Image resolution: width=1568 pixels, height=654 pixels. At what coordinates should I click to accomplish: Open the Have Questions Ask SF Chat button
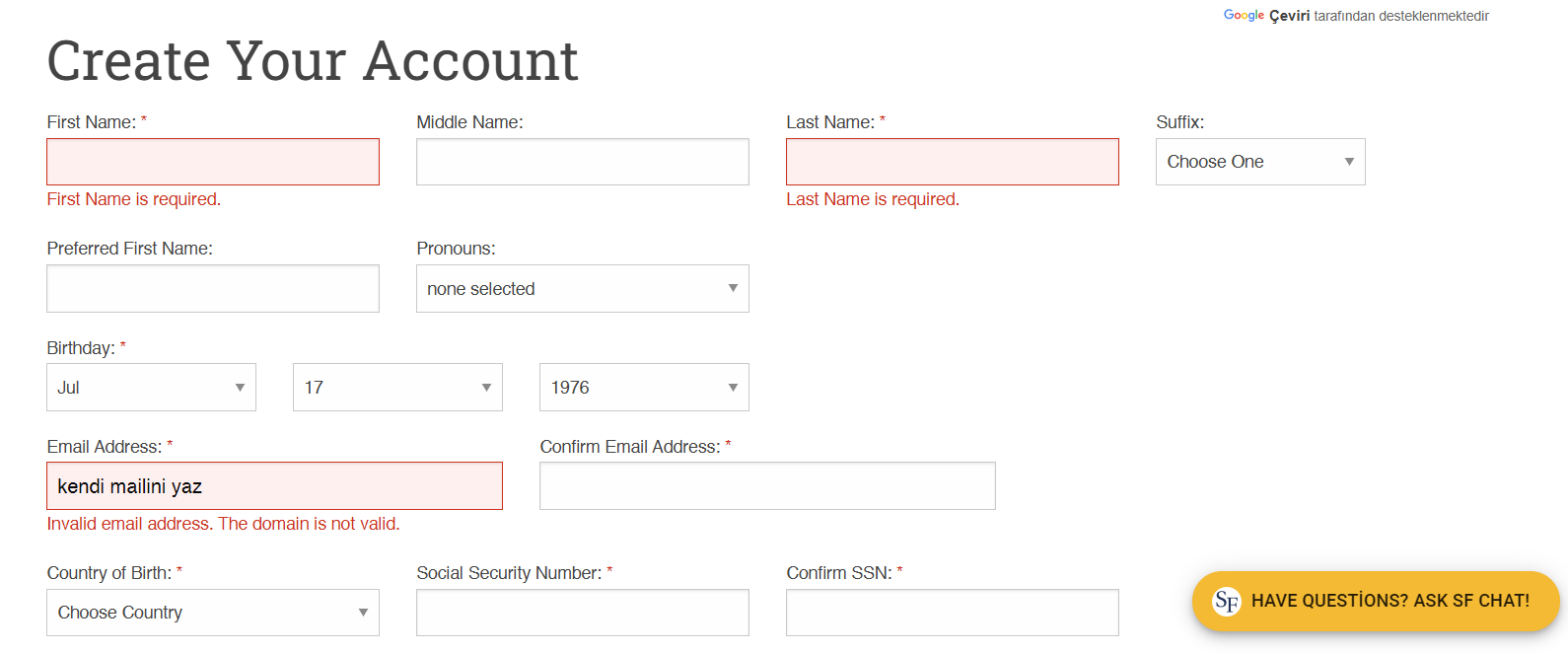(x=1376, y=601)
